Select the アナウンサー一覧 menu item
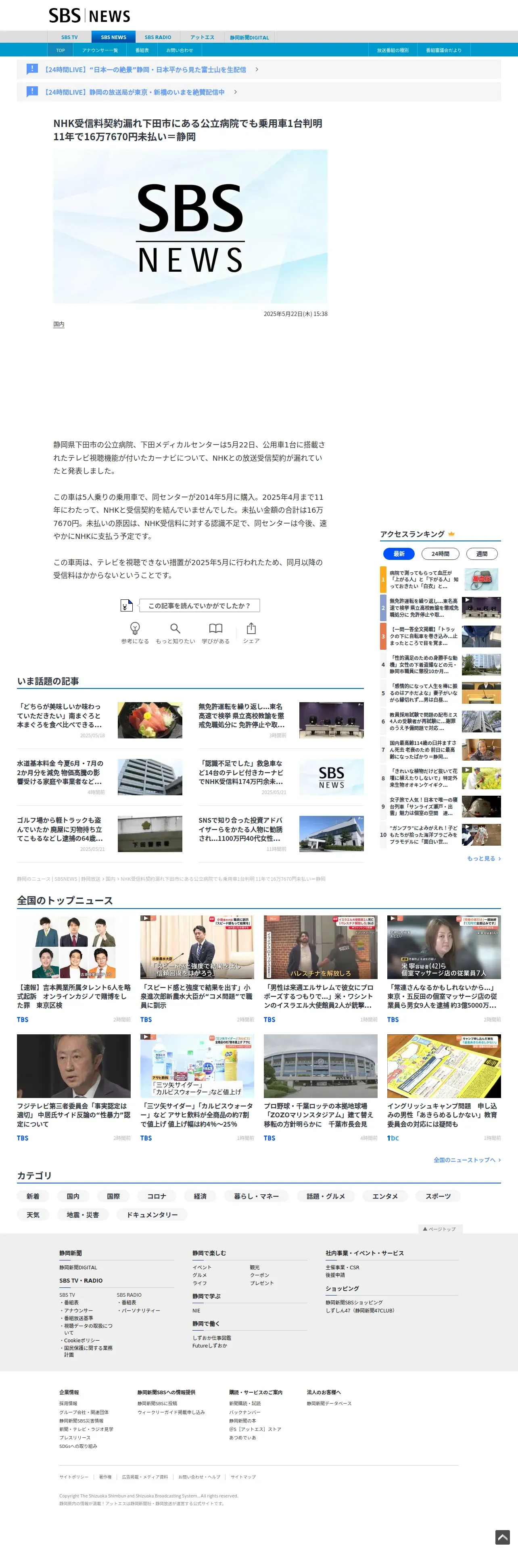 pos(100,50)
